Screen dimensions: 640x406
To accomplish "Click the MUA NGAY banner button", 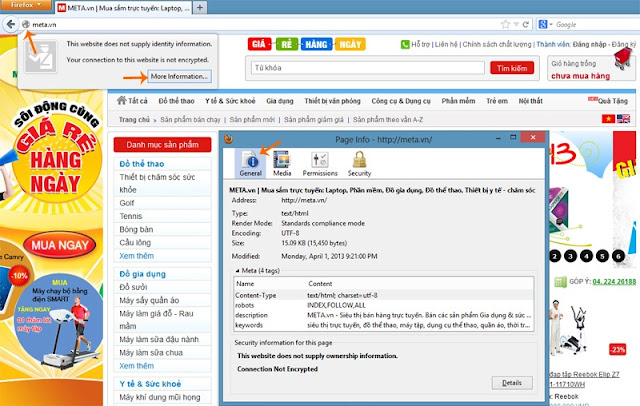I will tap(60, 245).
